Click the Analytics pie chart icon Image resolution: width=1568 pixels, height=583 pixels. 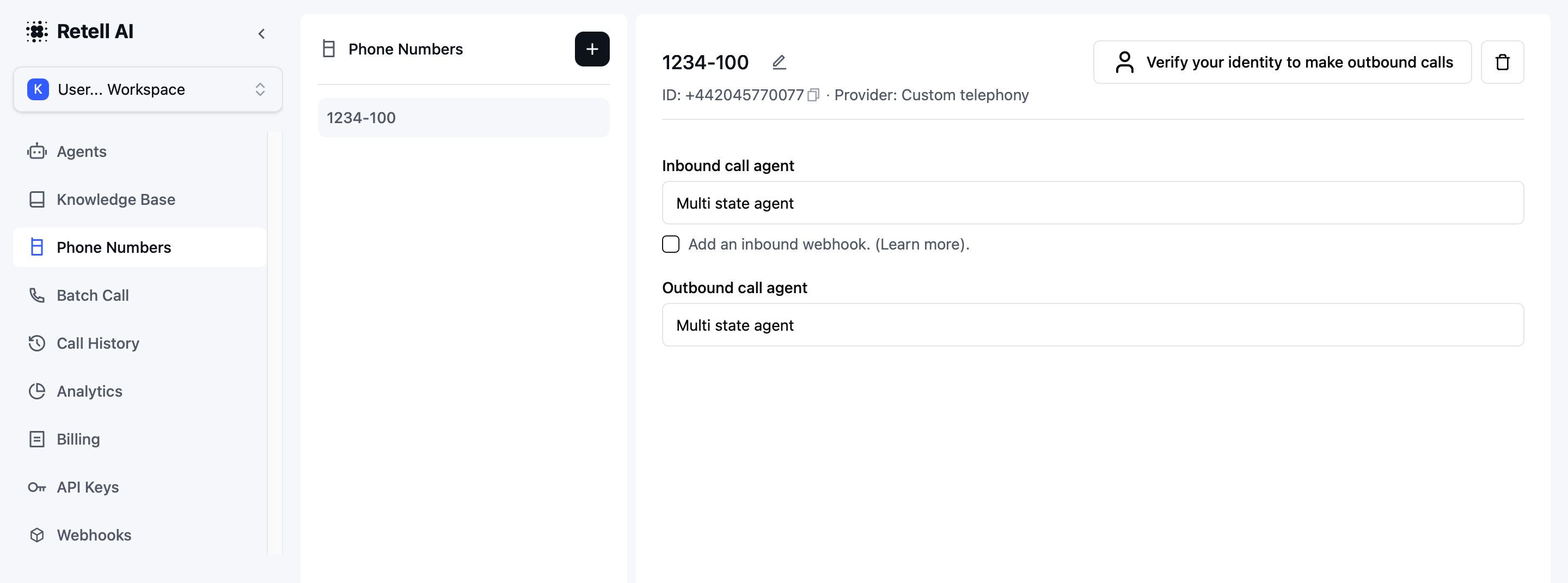point(37,391)
